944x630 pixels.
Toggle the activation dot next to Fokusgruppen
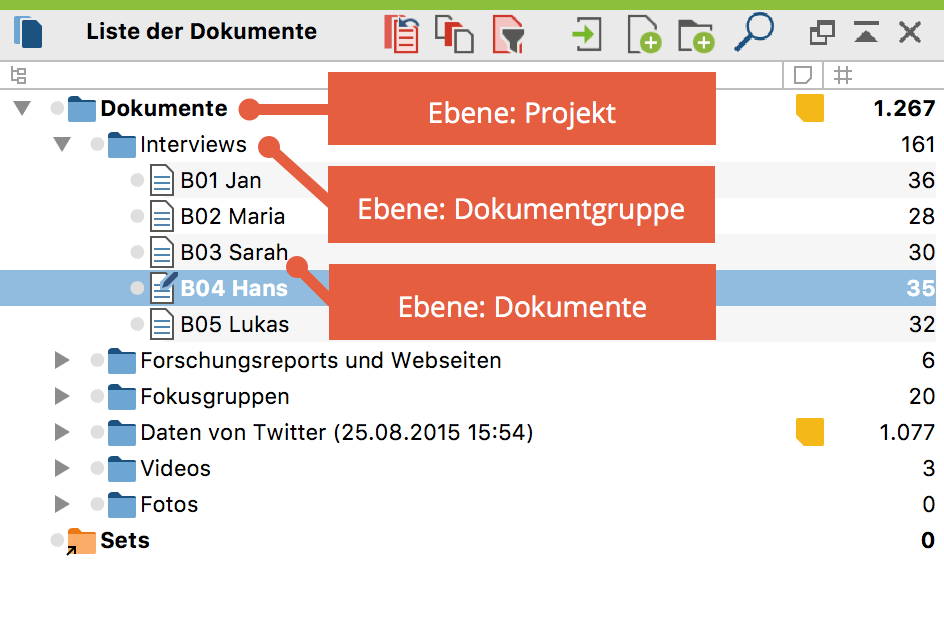(x=97, y=397)
